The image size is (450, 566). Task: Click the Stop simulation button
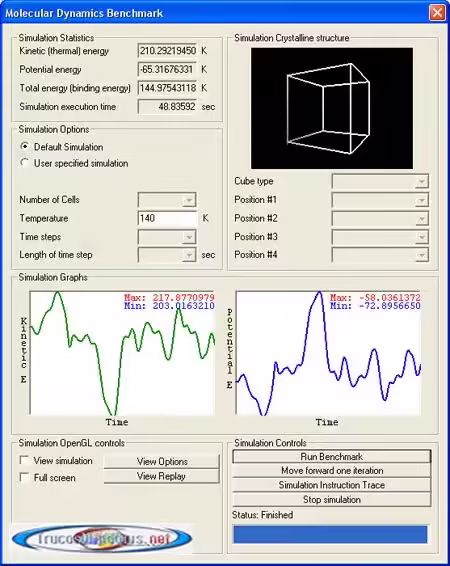coord(332,500)
